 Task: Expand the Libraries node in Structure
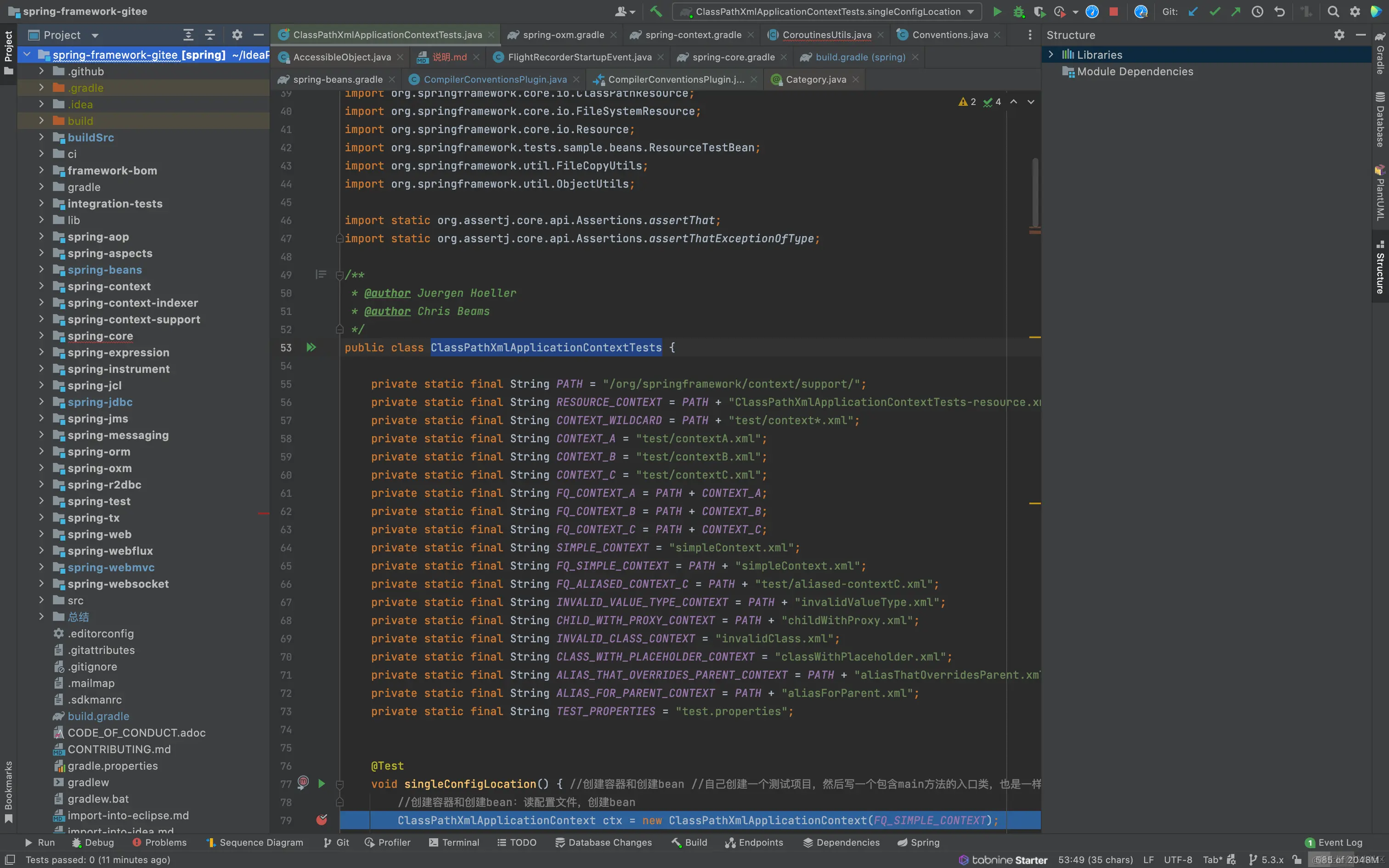pos(1051,55)
